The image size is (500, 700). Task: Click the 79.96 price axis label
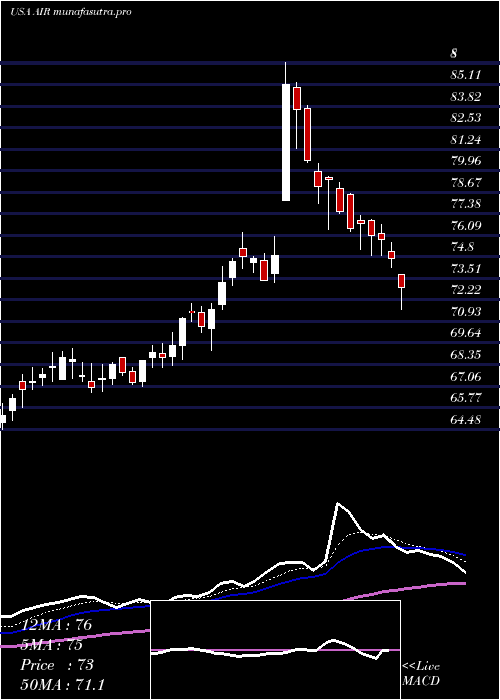pyautogui.click(x=466, y=161)
